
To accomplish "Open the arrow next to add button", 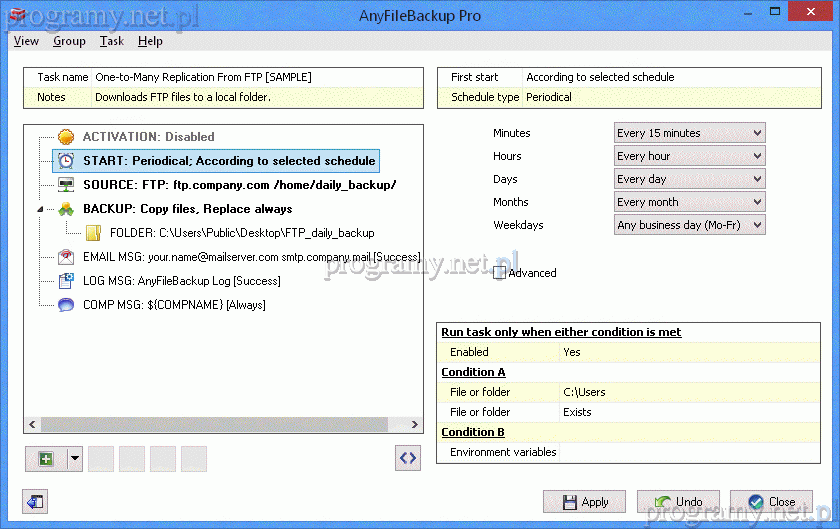I will coord(75,459).
